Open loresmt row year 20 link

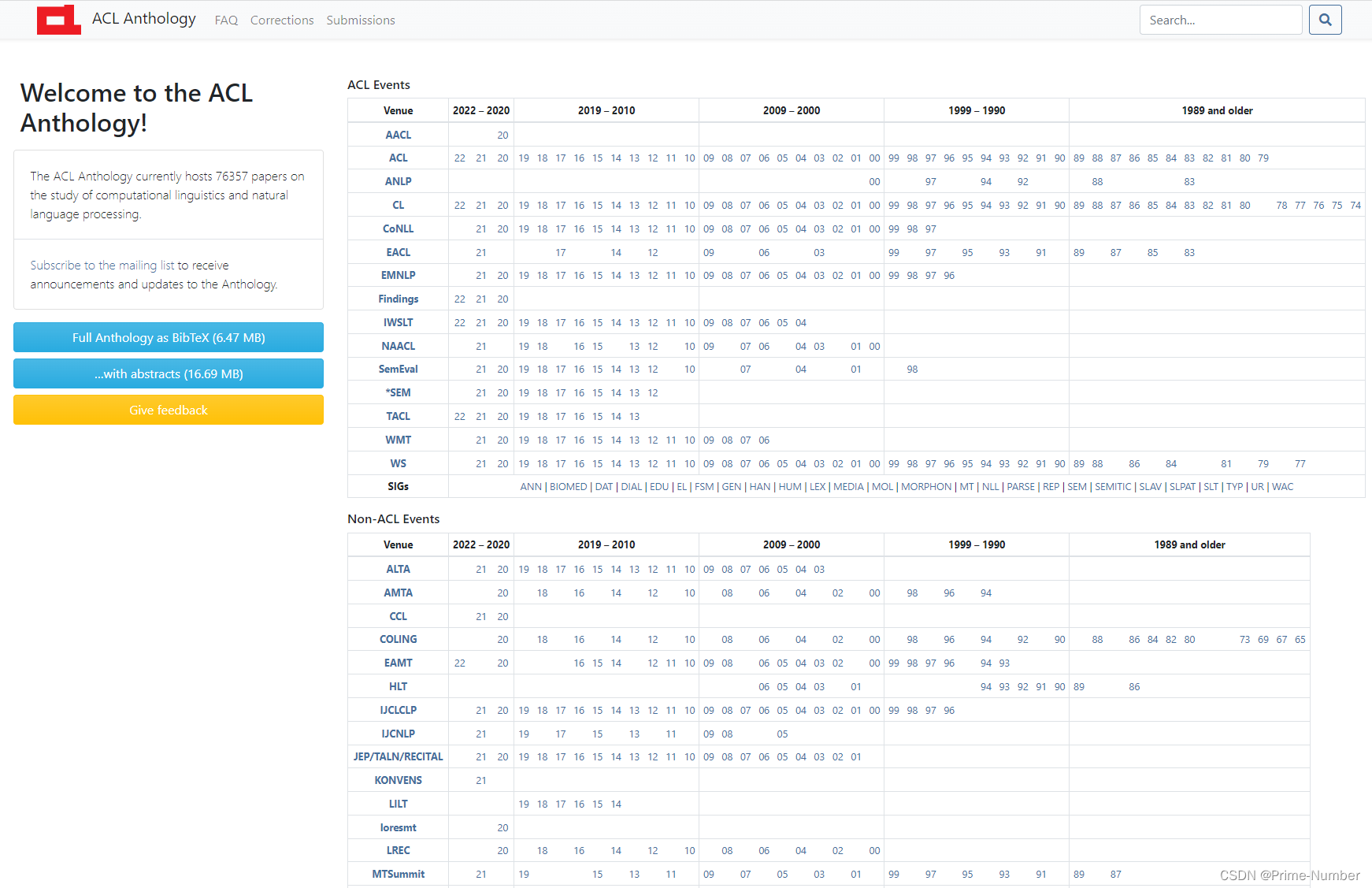click(502, 828)
